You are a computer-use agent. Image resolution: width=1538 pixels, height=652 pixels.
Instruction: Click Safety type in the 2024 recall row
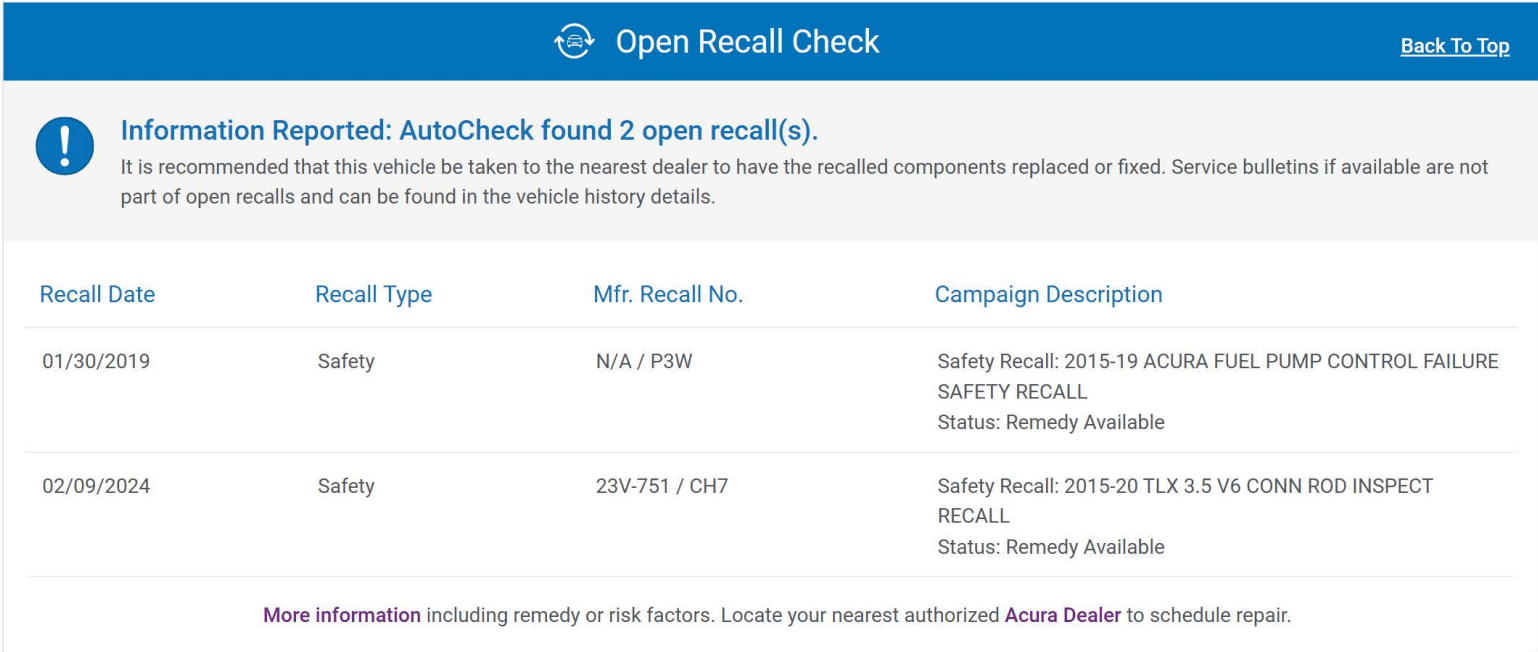[x=346, y=486]
